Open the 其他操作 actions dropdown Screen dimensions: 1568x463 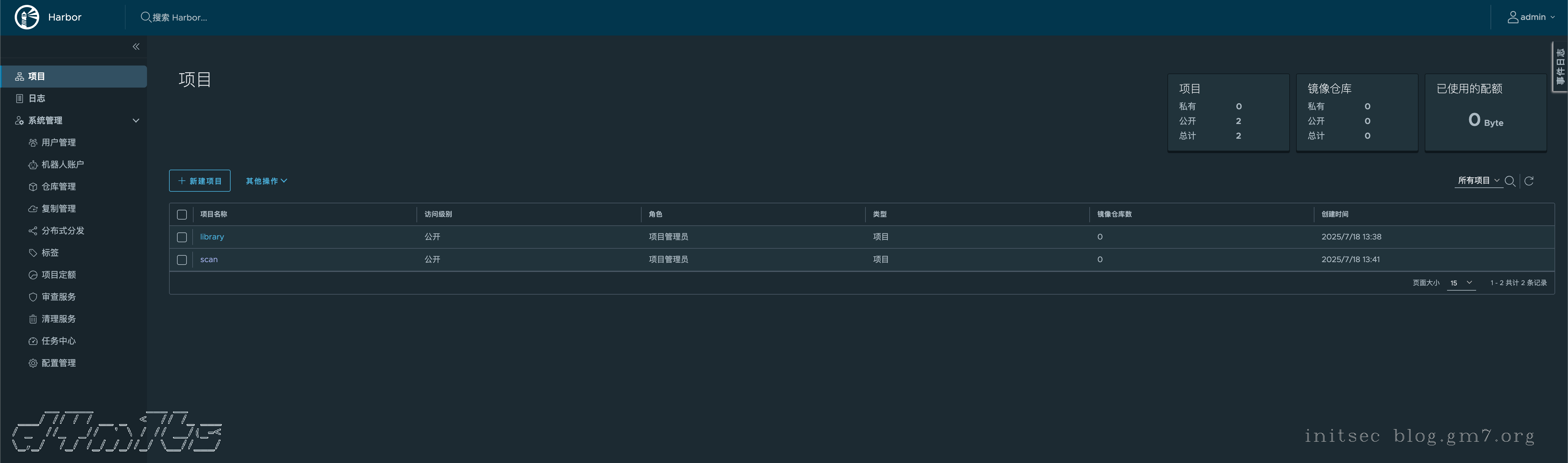pyautogui.click(x=266, y=181)
